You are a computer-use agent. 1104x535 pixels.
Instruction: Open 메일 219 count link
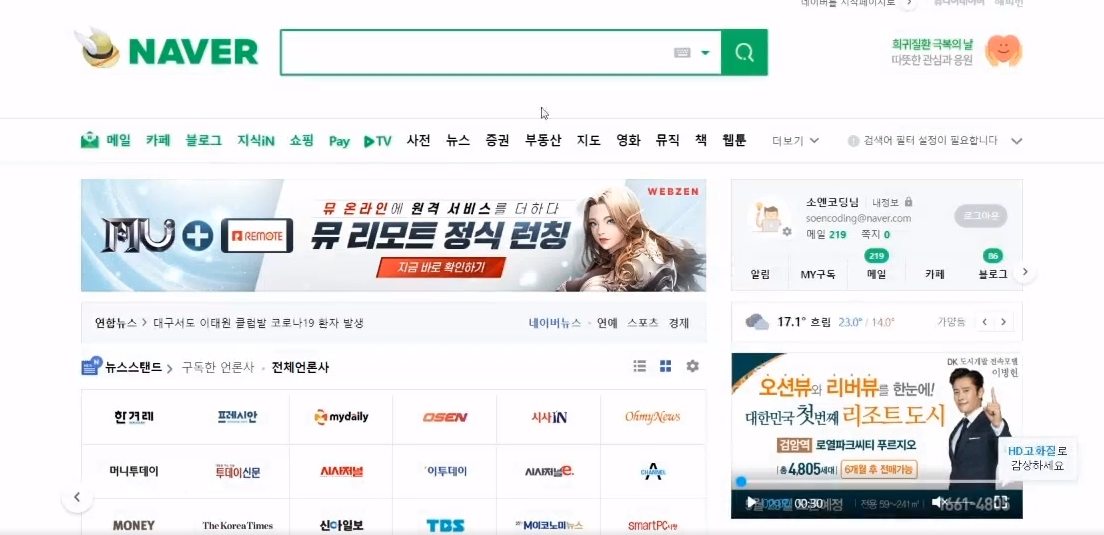[x=826, y=234]
